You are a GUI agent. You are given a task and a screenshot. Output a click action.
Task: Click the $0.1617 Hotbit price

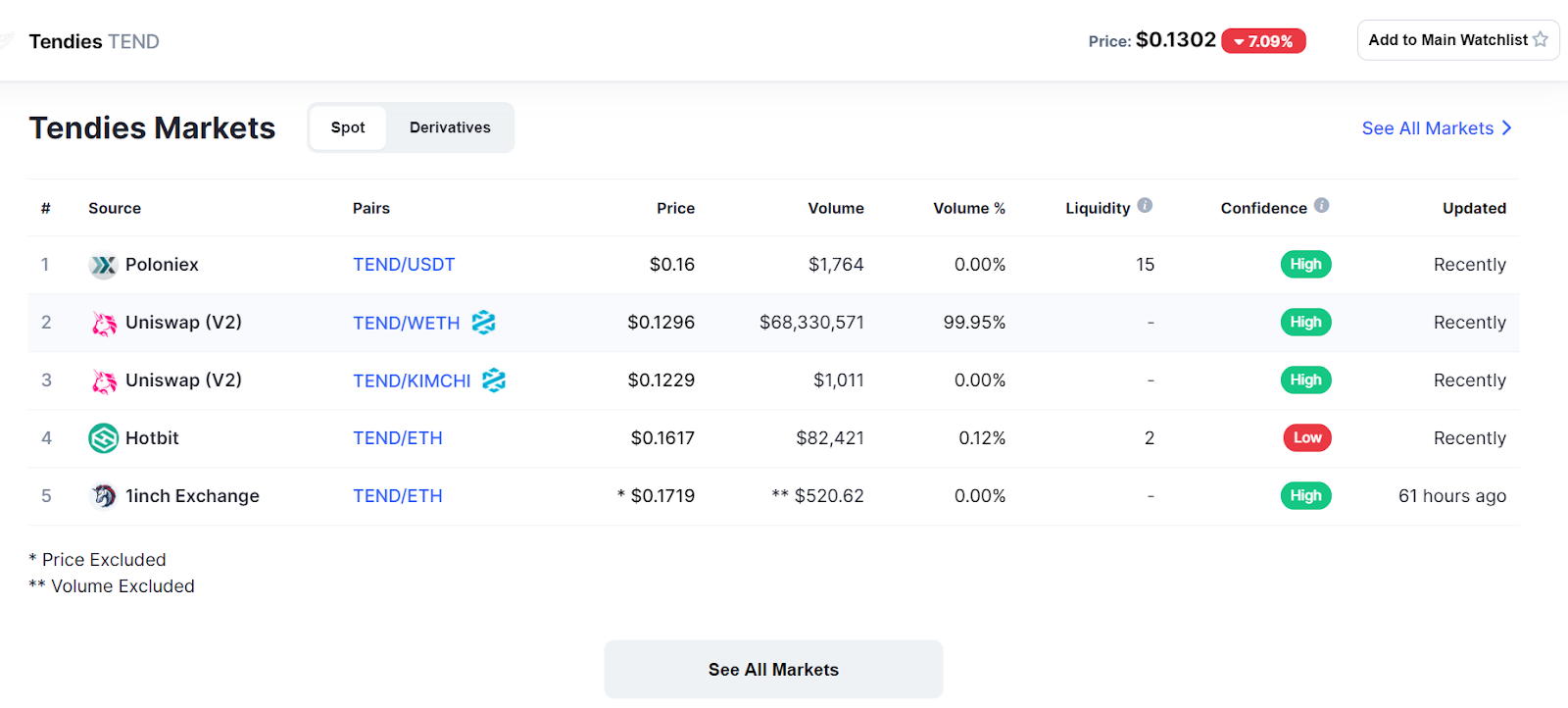(x=662, y=438)
